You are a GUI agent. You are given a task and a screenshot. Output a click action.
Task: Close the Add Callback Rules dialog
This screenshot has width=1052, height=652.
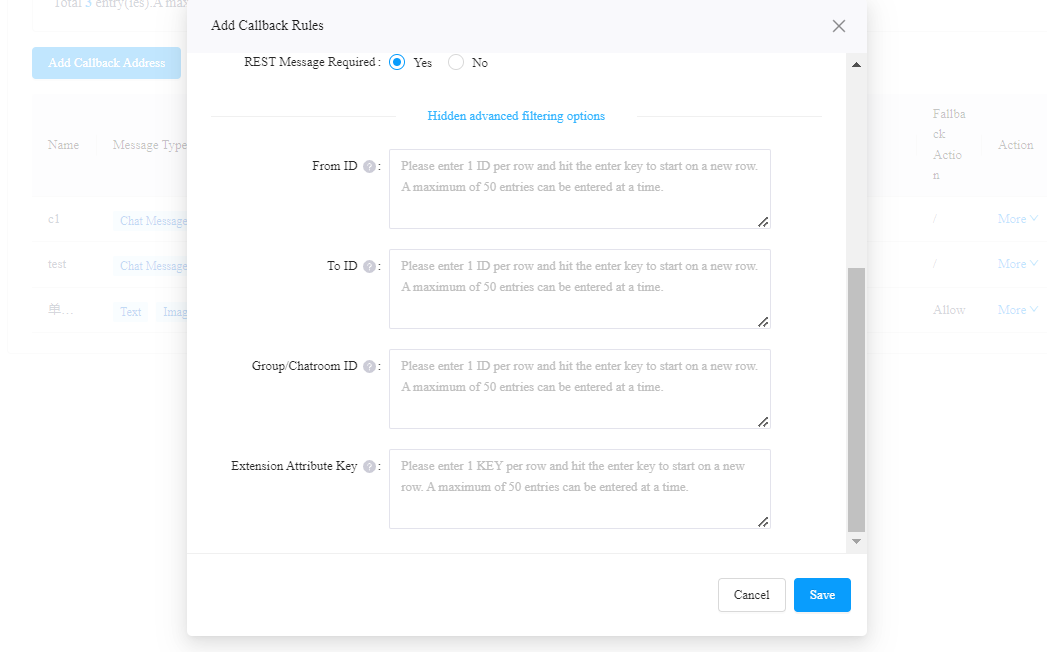tap(839, 26)
